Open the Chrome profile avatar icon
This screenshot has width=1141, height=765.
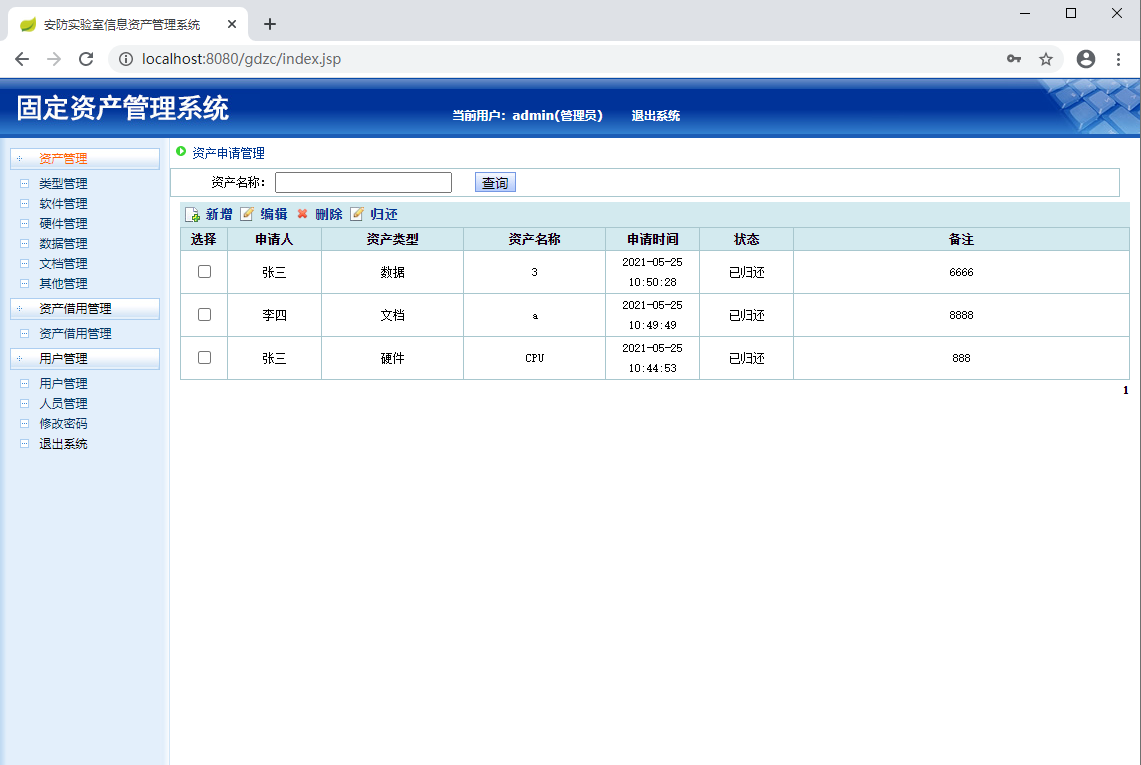(1086, 59)
